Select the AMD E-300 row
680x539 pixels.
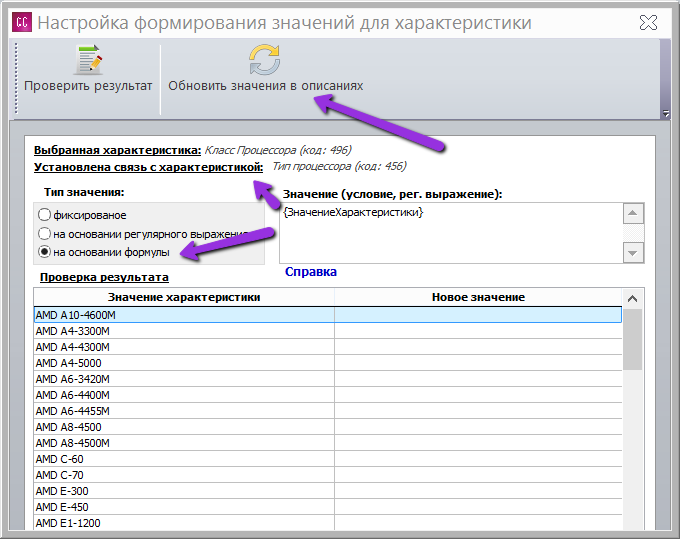(327, 491)
